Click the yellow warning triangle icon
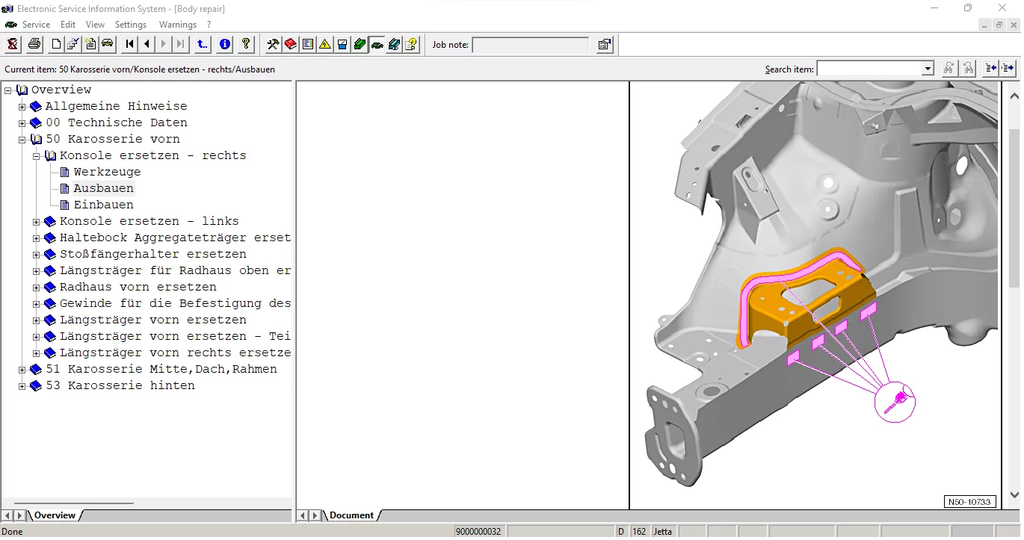Image resolution: width=1024 pixels, height=540 pixels. tap(325, 44)
